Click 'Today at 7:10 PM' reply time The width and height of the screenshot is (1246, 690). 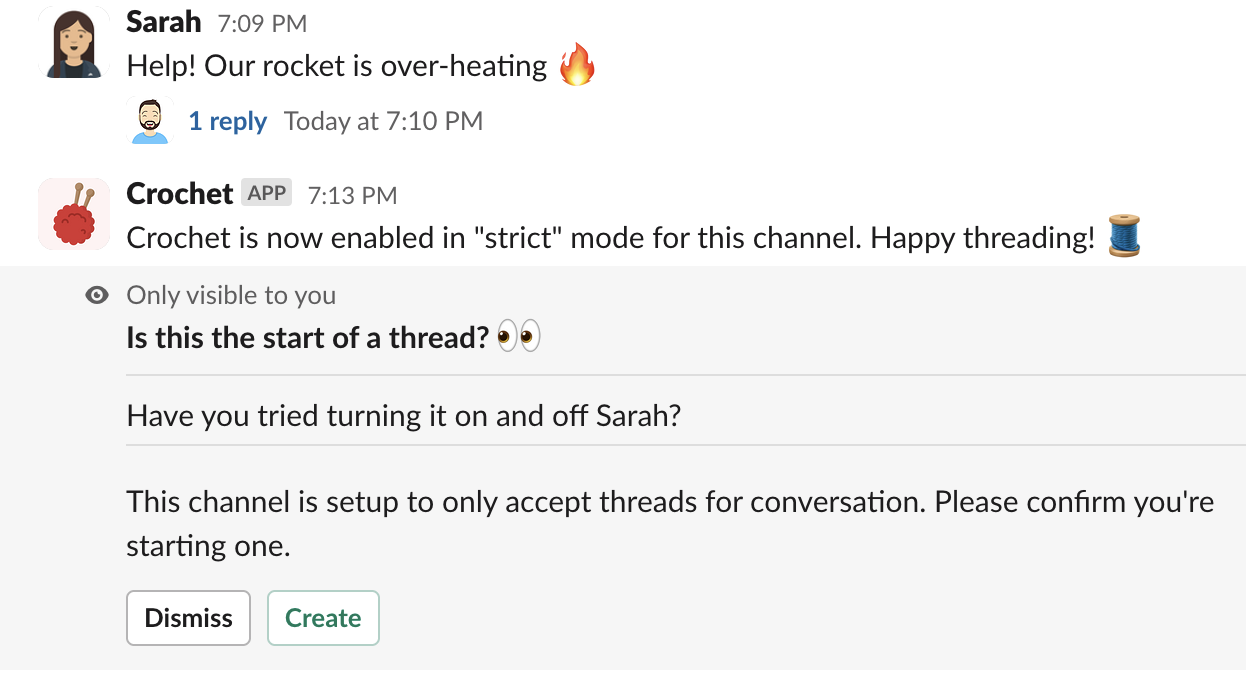click(x=383, y=121)
